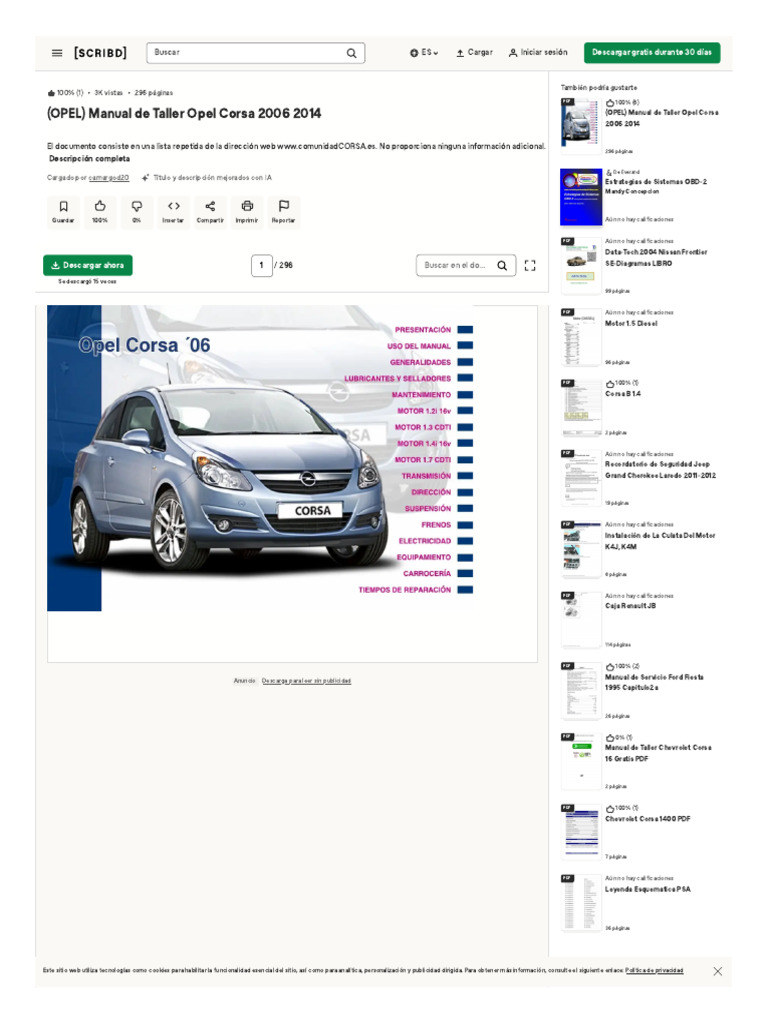Open Motor 1.5 Diesel document
Viewport: 768px width, 1024px height.
[631, 324]
